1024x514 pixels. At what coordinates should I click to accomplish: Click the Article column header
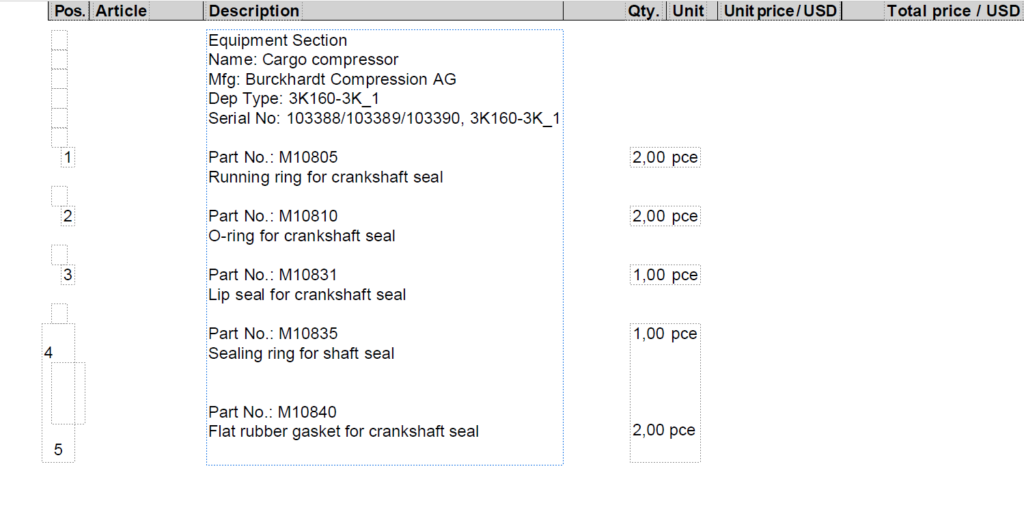[121, 11]
